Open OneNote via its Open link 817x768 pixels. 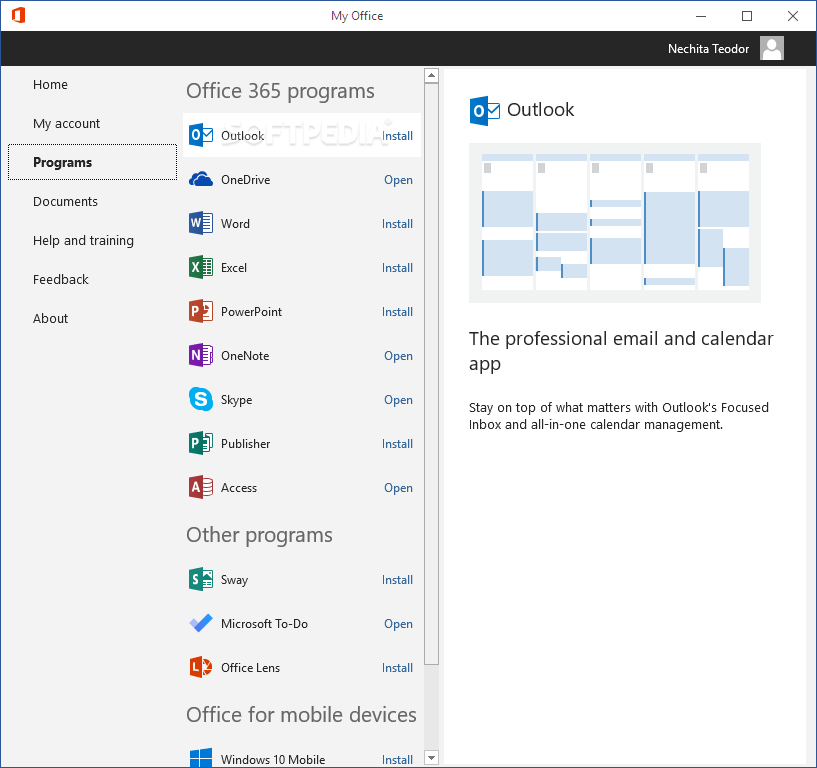398,356
